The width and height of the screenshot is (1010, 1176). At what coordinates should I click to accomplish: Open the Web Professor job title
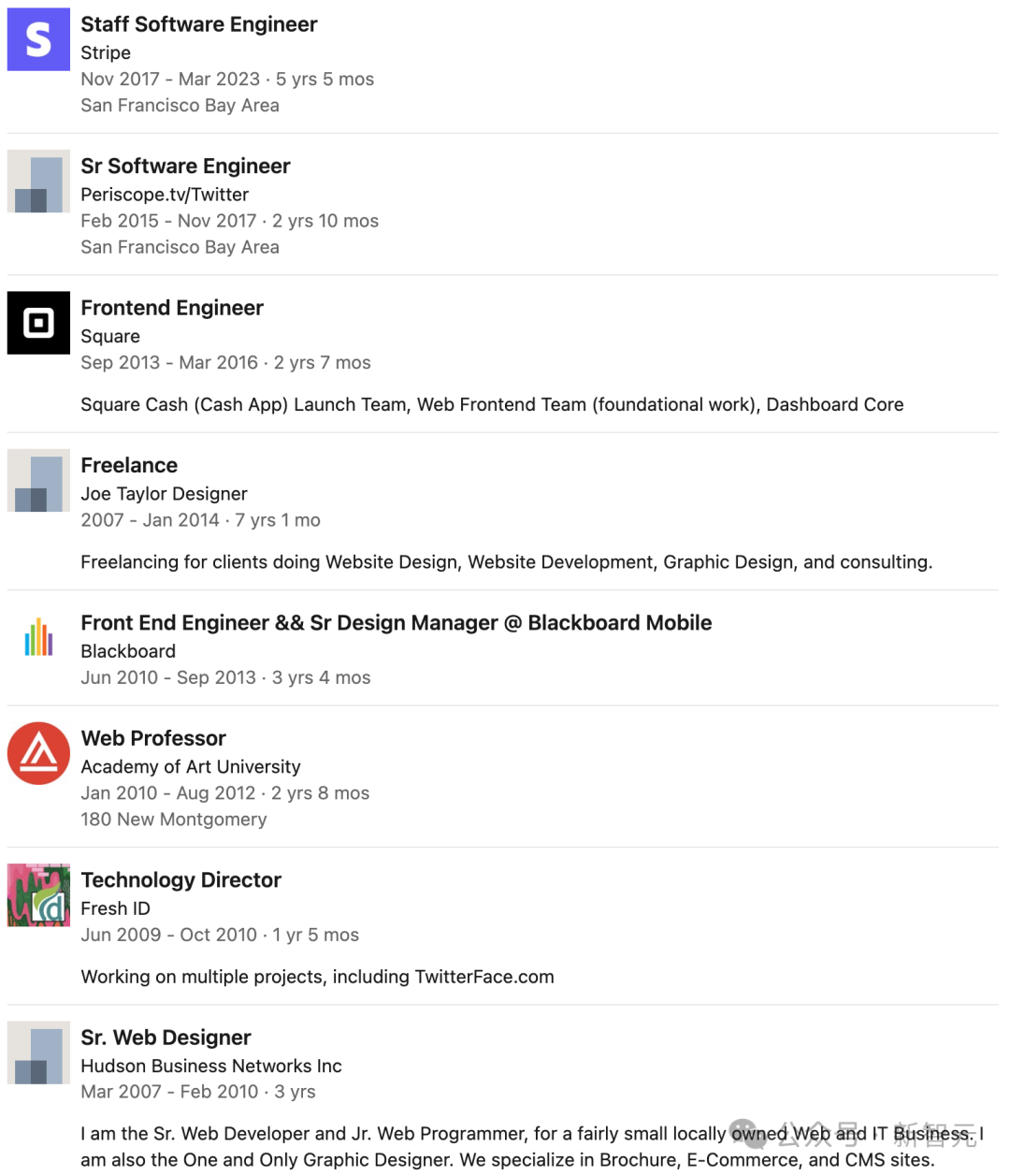(153, 738)
